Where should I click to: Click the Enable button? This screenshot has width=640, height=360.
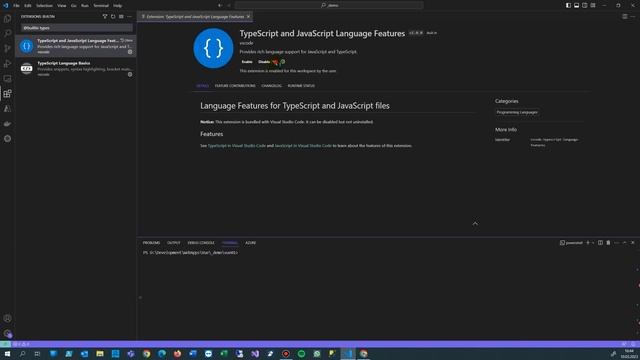[247, 62]
